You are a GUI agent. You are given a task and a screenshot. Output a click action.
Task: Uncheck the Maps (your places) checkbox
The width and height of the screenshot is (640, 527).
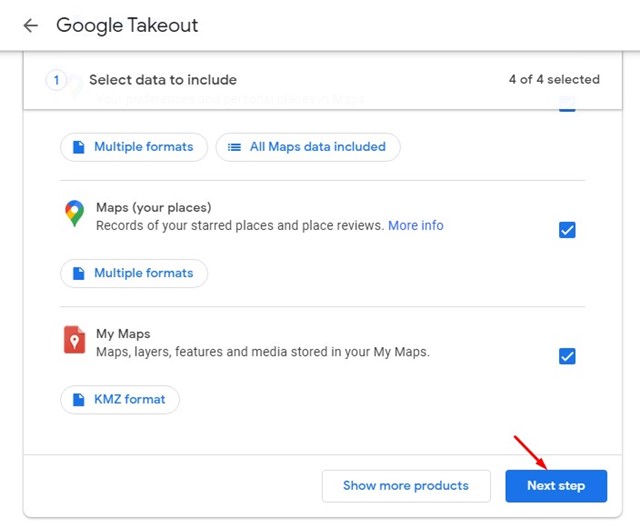(567, 230)
